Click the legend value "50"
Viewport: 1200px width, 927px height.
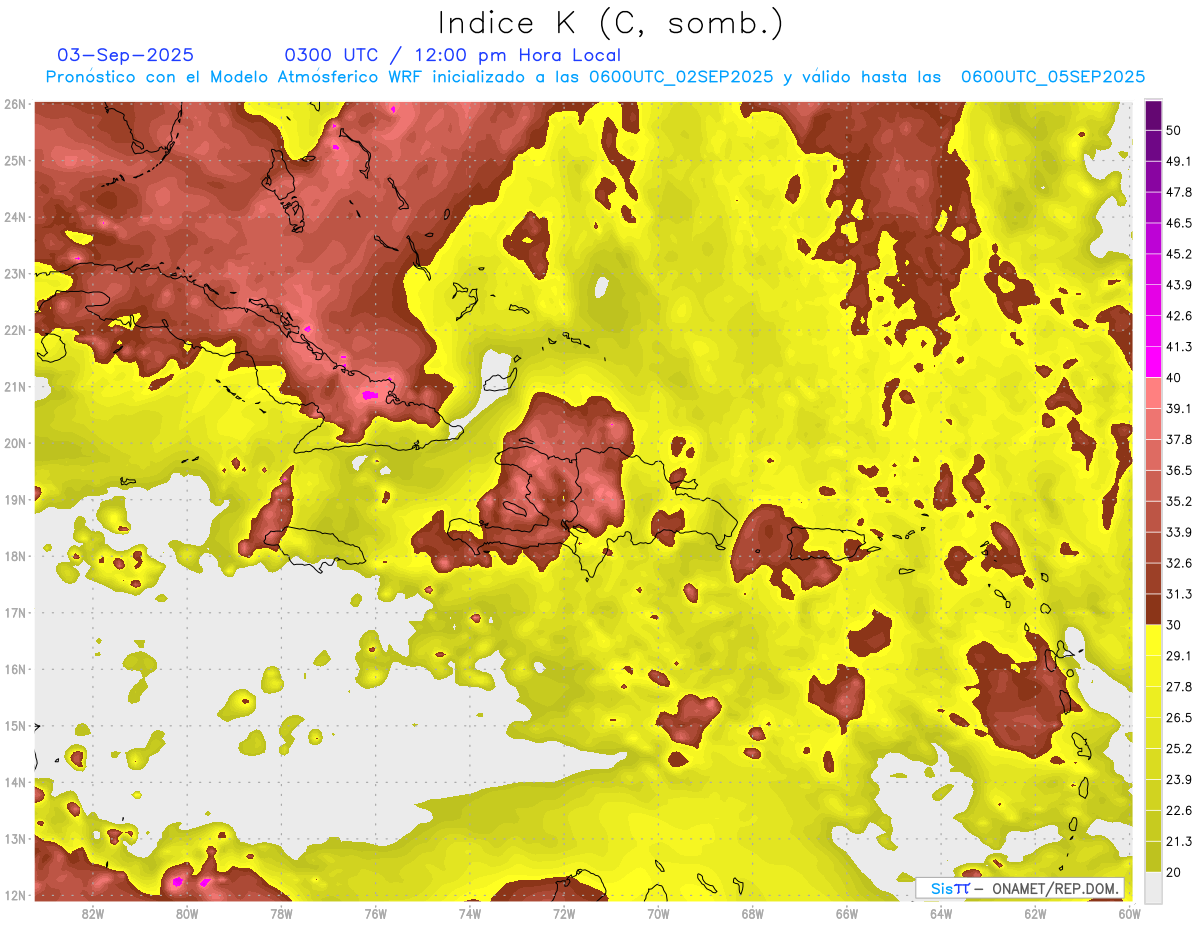pyautogui.click(x=1175, y=130)
